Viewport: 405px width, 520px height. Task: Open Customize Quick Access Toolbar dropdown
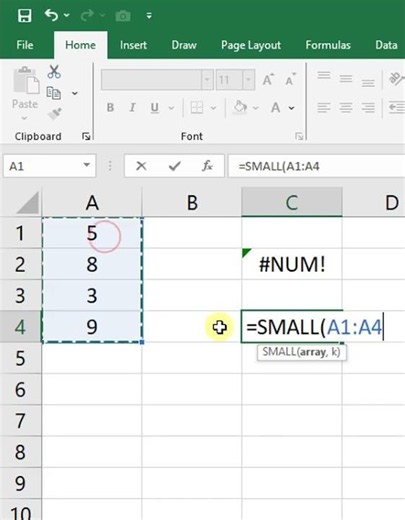[149, 16]
